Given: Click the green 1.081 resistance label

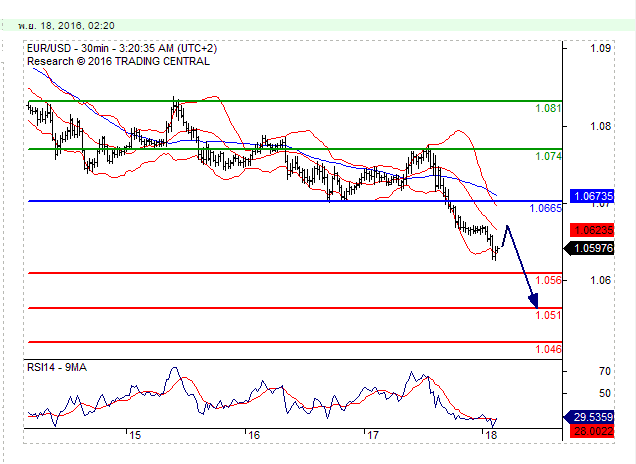Looking at the screenshot, I should [x=548, y=108].
